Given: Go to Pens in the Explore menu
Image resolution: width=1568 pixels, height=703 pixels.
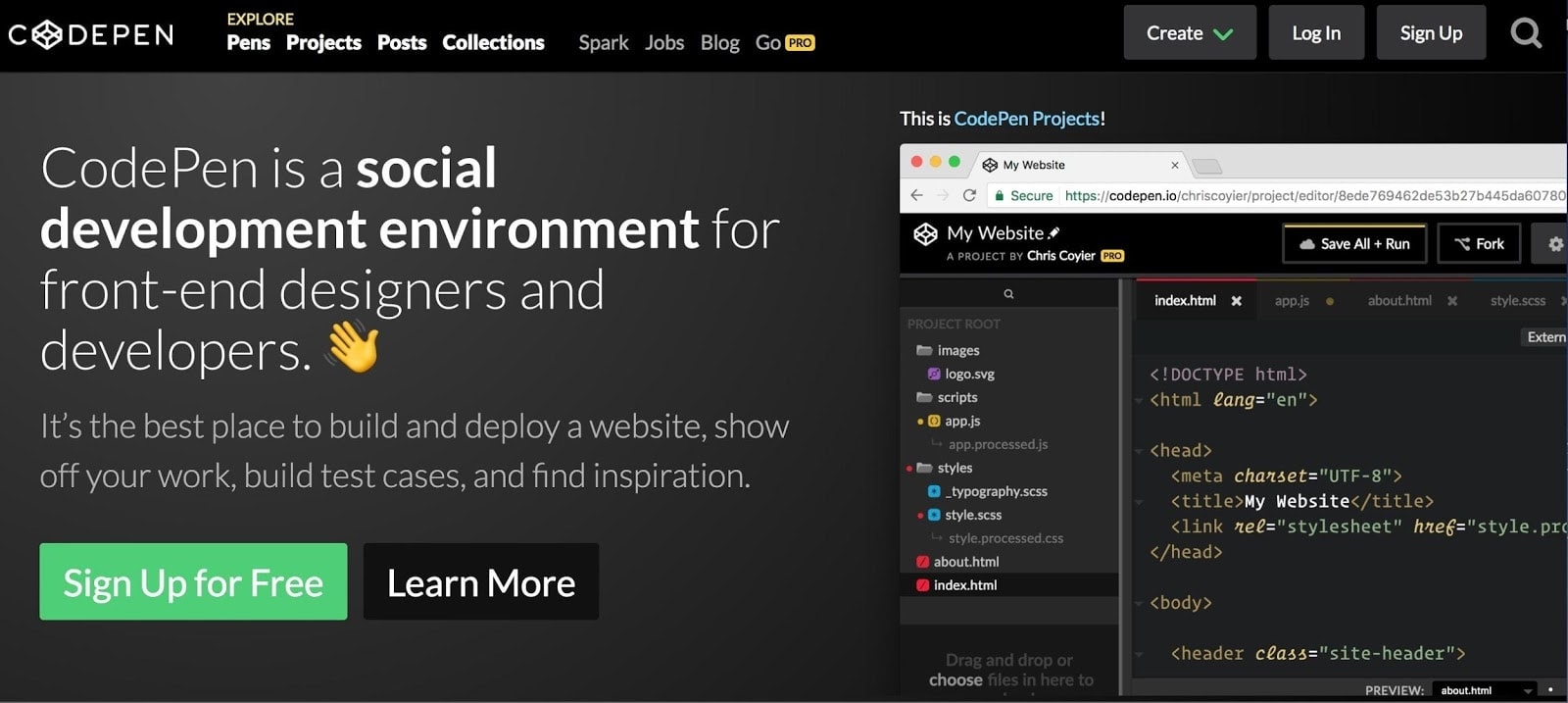Looking at the screenshot, I should click(248, 43).
